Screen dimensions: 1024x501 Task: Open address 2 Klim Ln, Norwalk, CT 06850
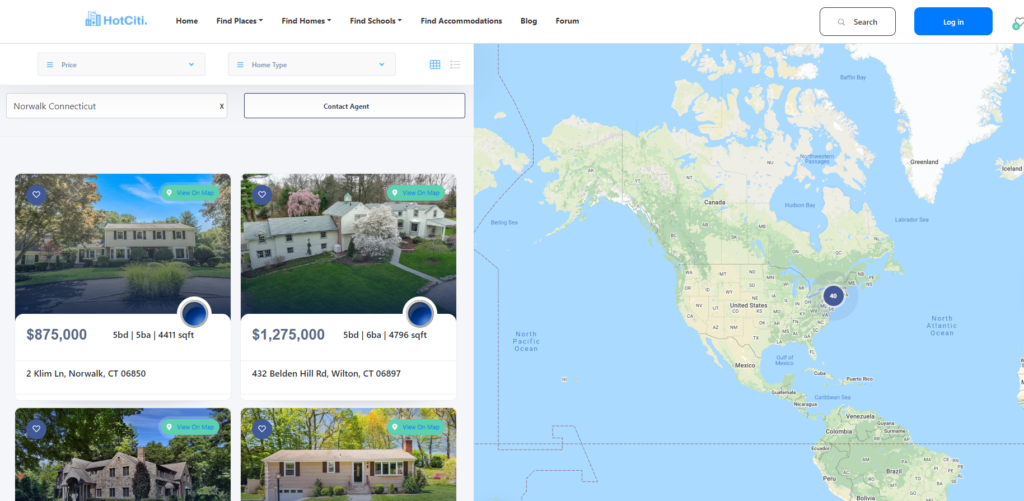pyautogui.click(x=86, y=374)
